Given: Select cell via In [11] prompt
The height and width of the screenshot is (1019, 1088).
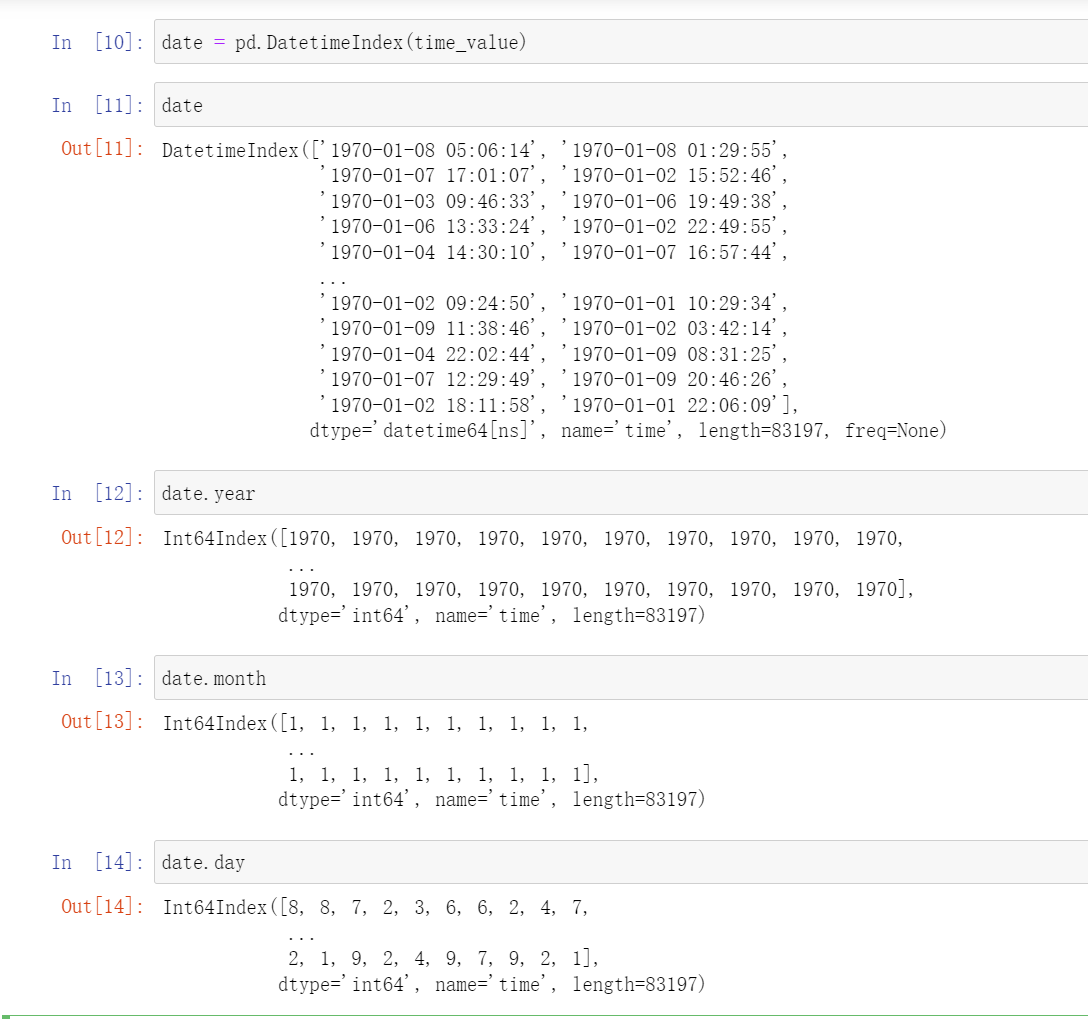Looking at the screenshot, I should point(97,105).
